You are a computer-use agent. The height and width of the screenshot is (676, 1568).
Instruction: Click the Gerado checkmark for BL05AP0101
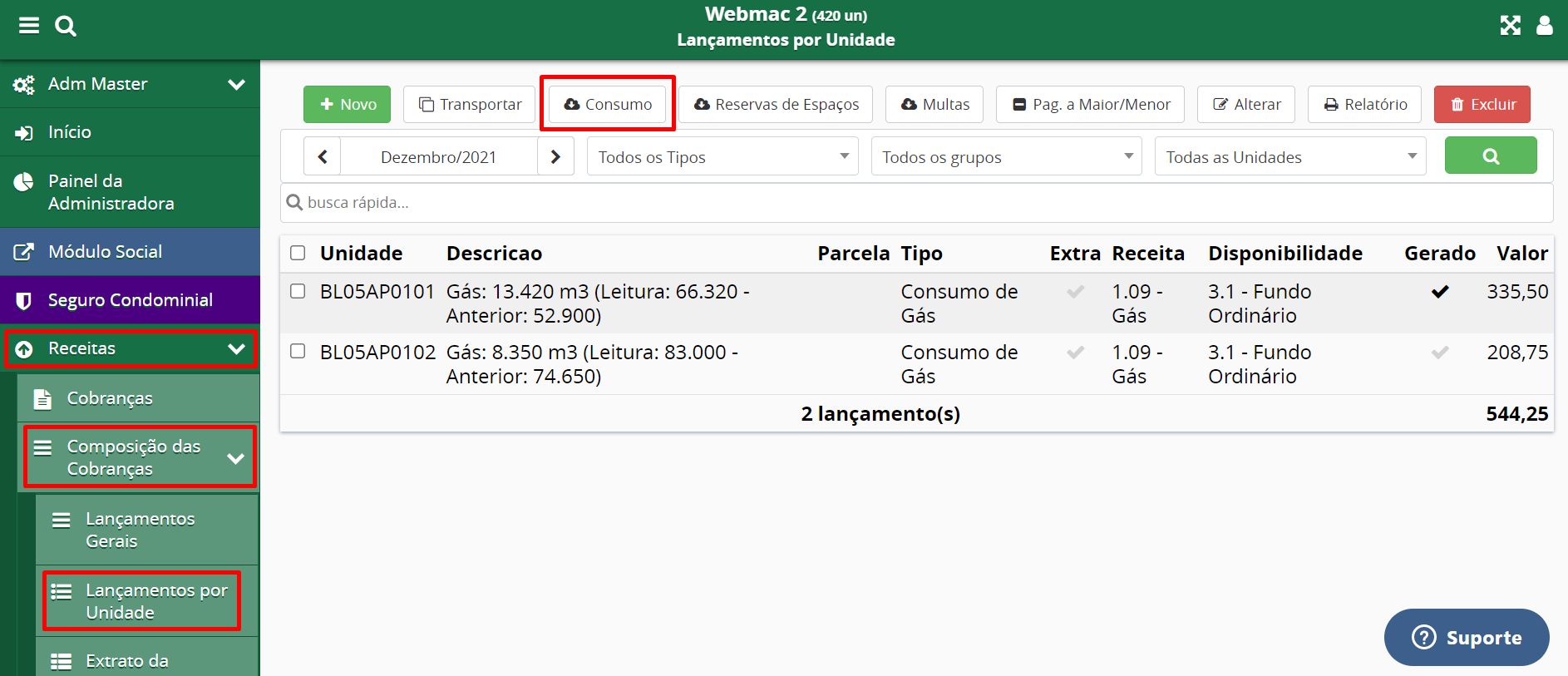(1439, 292)
